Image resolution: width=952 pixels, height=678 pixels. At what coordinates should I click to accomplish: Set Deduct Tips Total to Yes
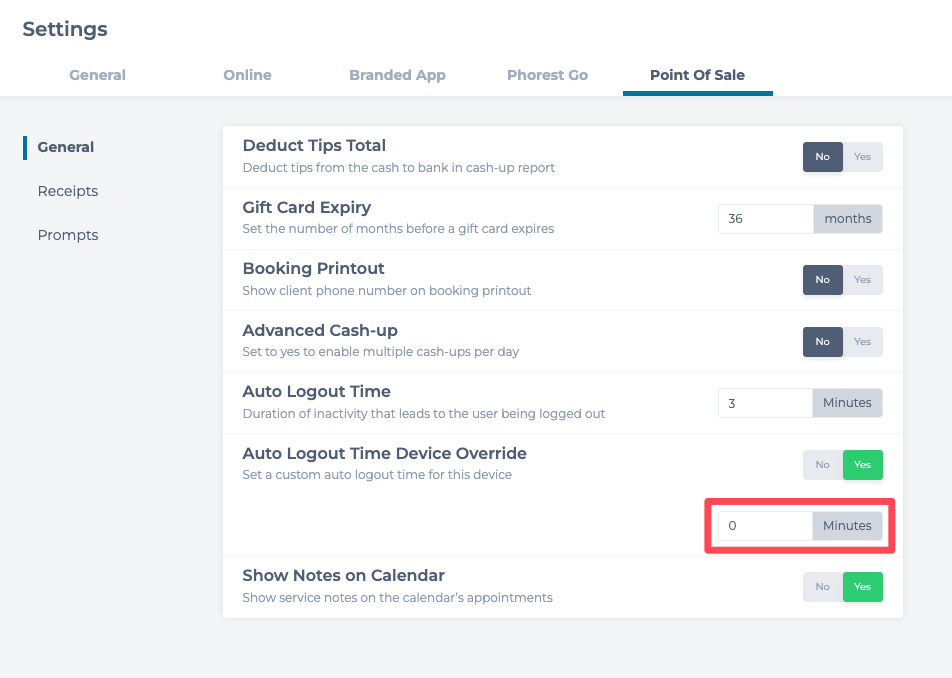click(862, 157)
